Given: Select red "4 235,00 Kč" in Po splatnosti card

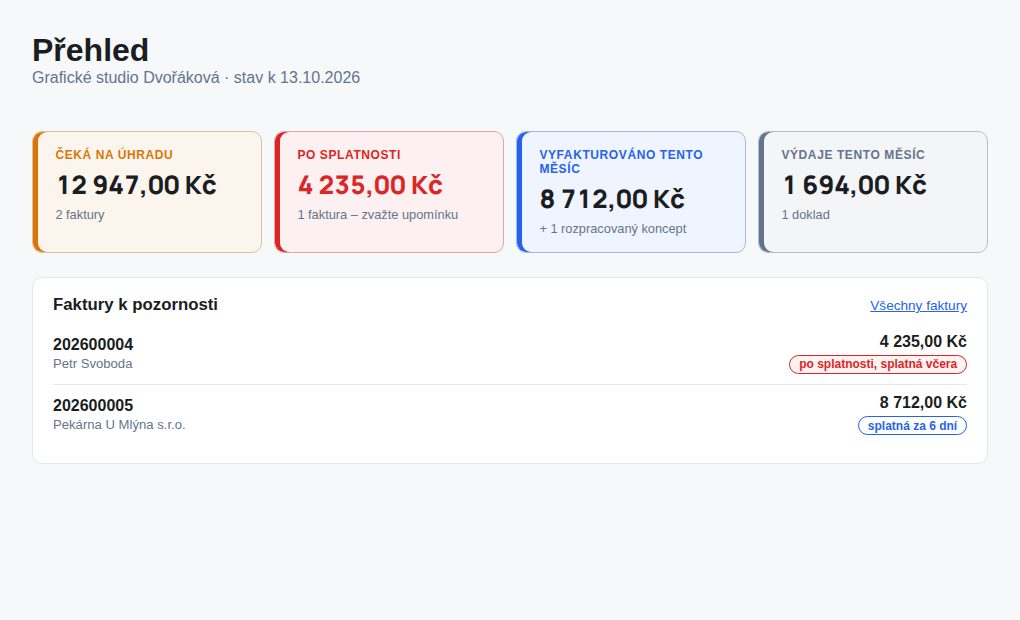Looking at the screenshot, I should coord(370,185).
